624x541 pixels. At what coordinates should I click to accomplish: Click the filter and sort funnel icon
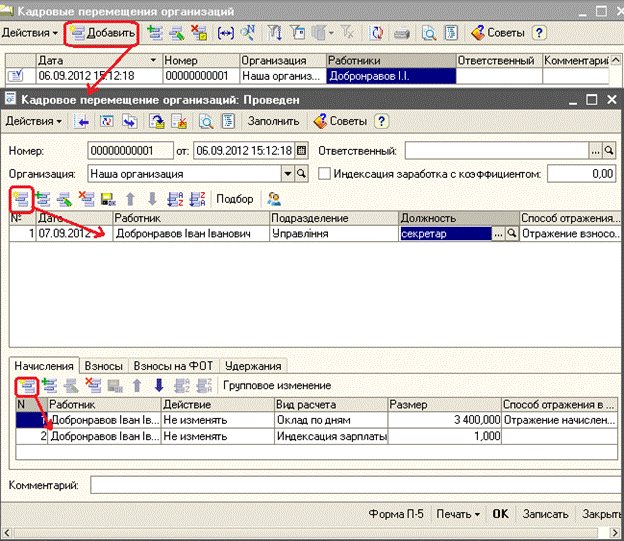(275, 33)
